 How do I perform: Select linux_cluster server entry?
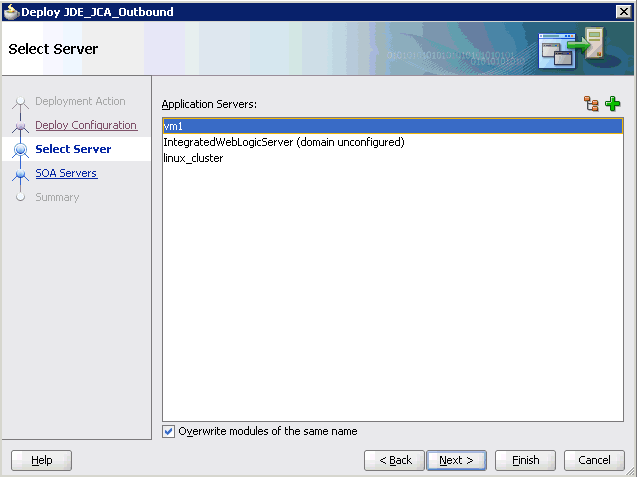(392, 158)
